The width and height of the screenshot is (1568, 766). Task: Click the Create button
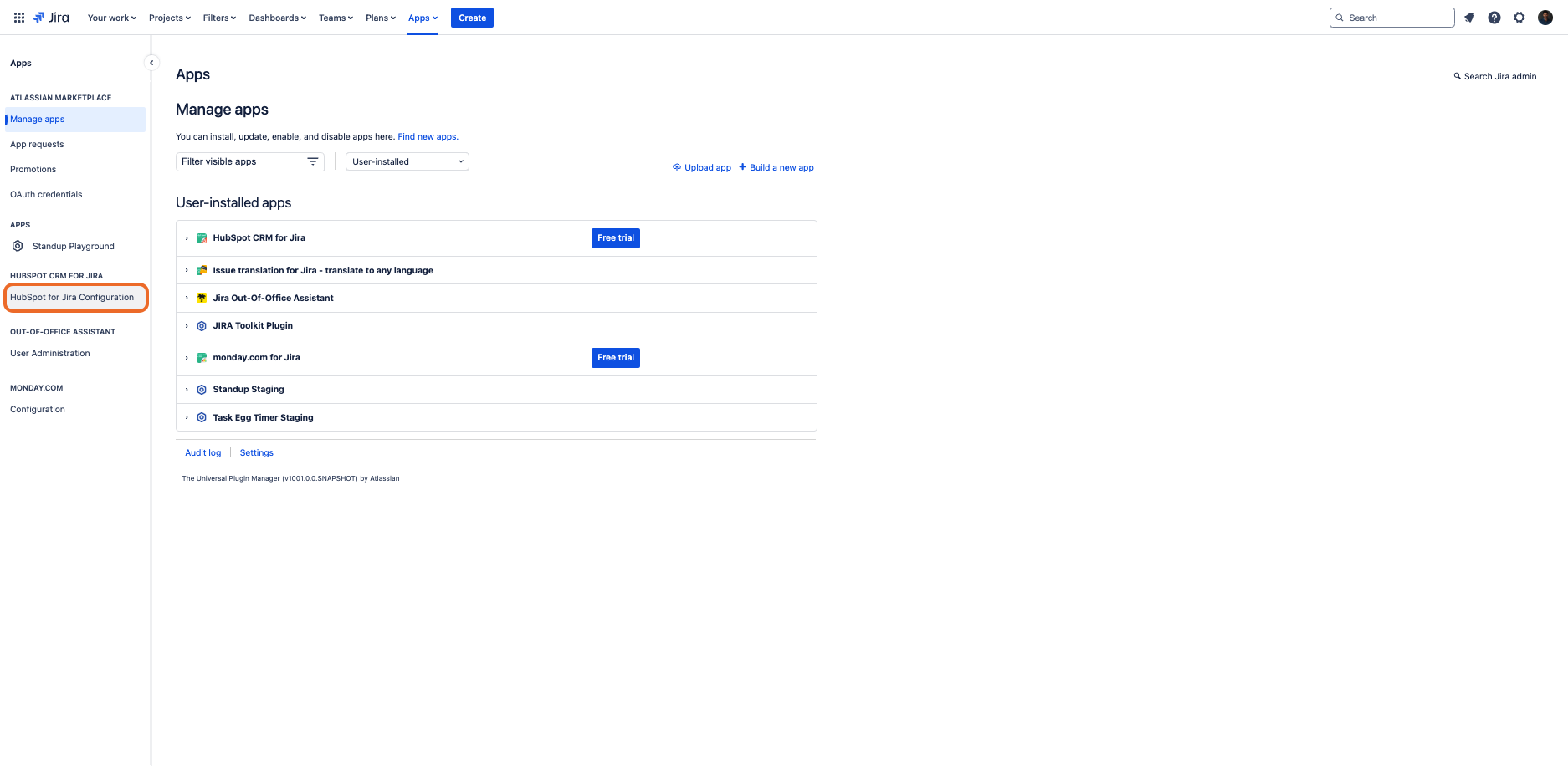click(472, 18)
